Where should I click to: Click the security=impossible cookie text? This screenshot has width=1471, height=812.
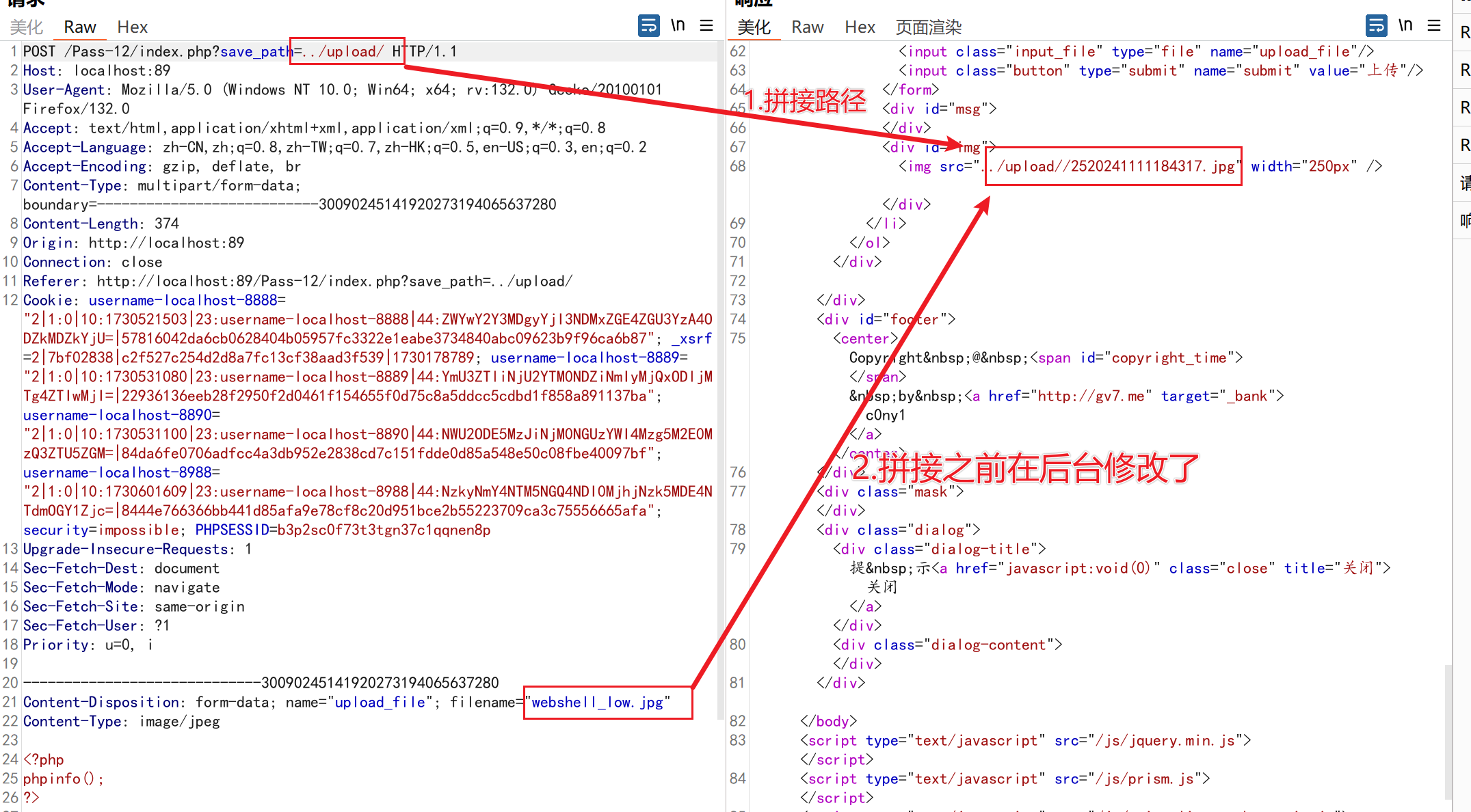tap(104, 530)
